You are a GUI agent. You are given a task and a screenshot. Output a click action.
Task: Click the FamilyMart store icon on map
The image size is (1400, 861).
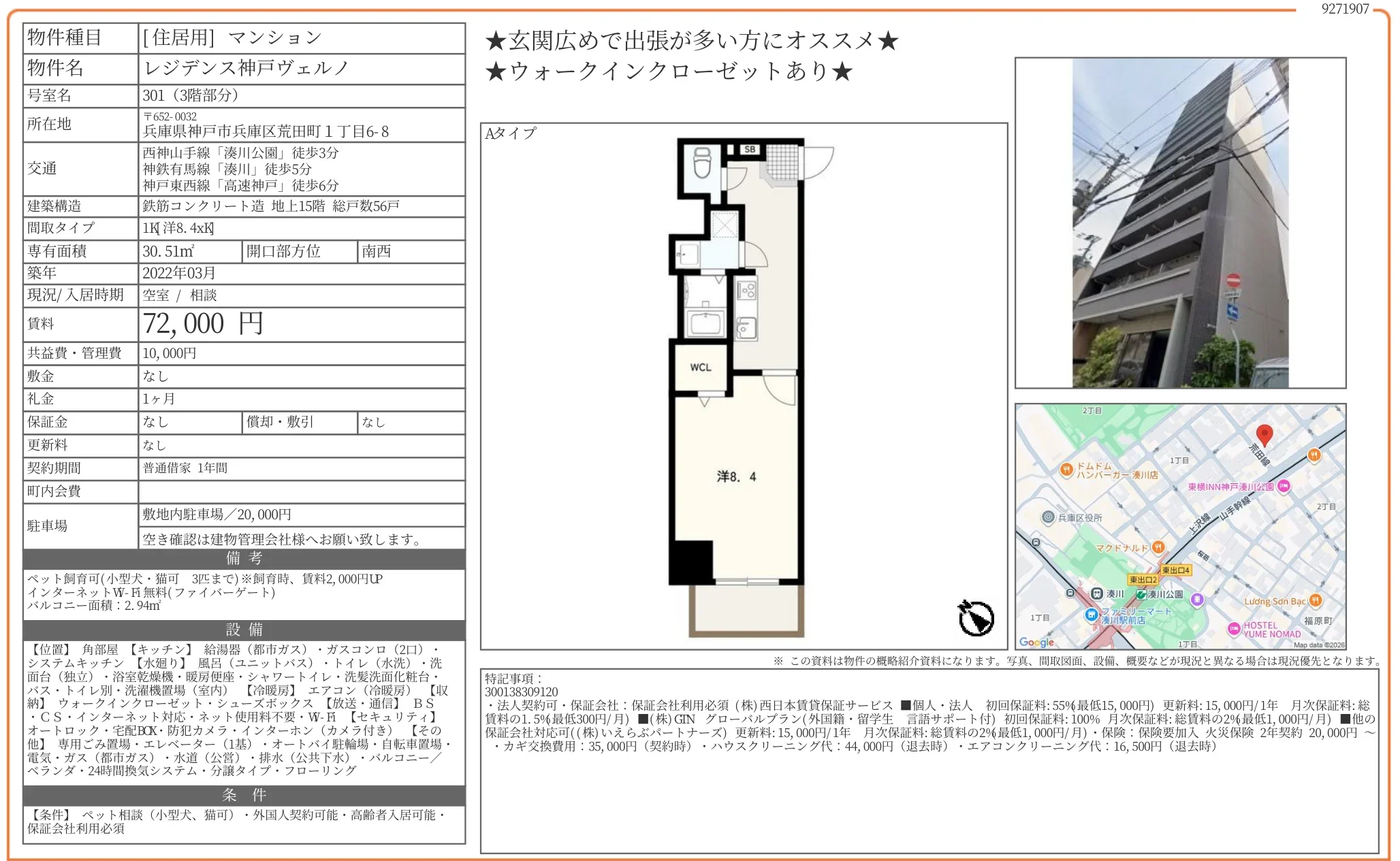click(x=1092, y=615)
